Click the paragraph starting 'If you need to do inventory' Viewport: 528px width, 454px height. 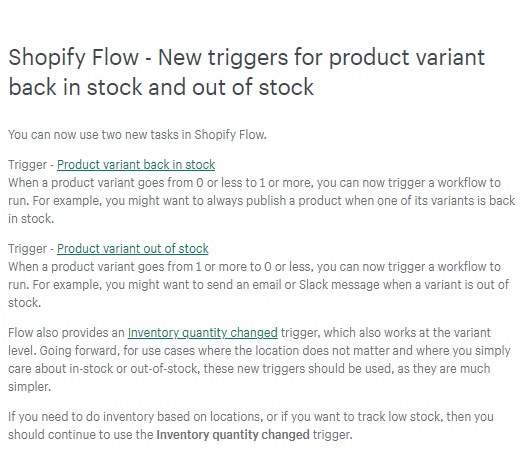point(251,426)
